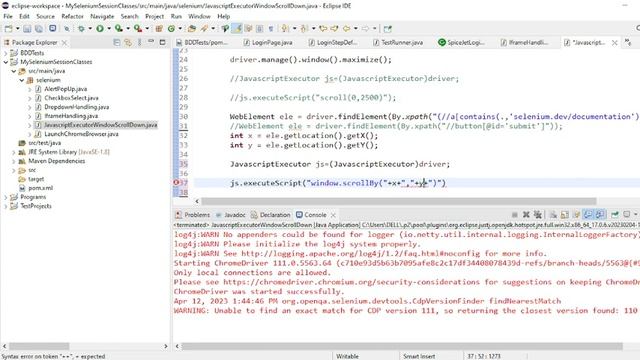The height and width of the screenshot is (360, 640).
Task: Click the Open Perspective icon in toolbar
Action: click(x=388, y=29)
